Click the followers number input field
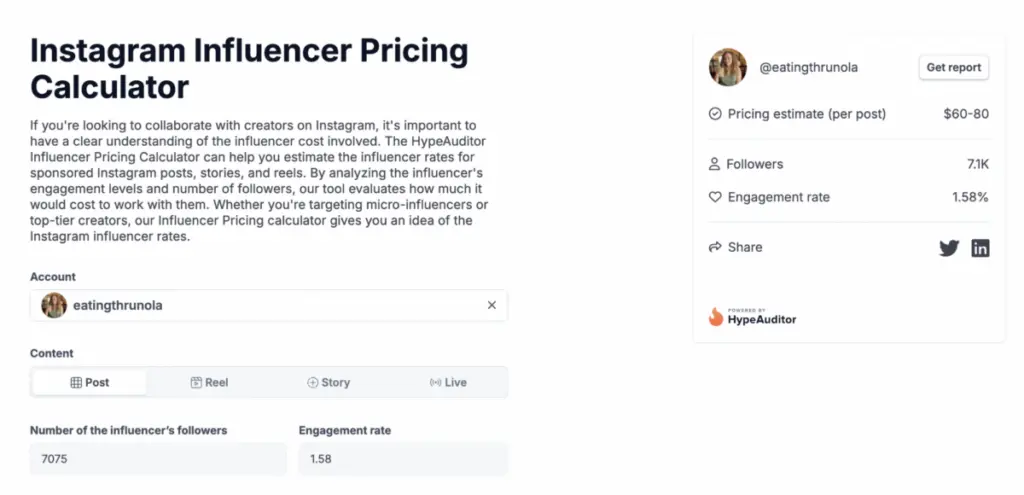The height and width of the screenshot is (495, 1024). click(158, 459)
